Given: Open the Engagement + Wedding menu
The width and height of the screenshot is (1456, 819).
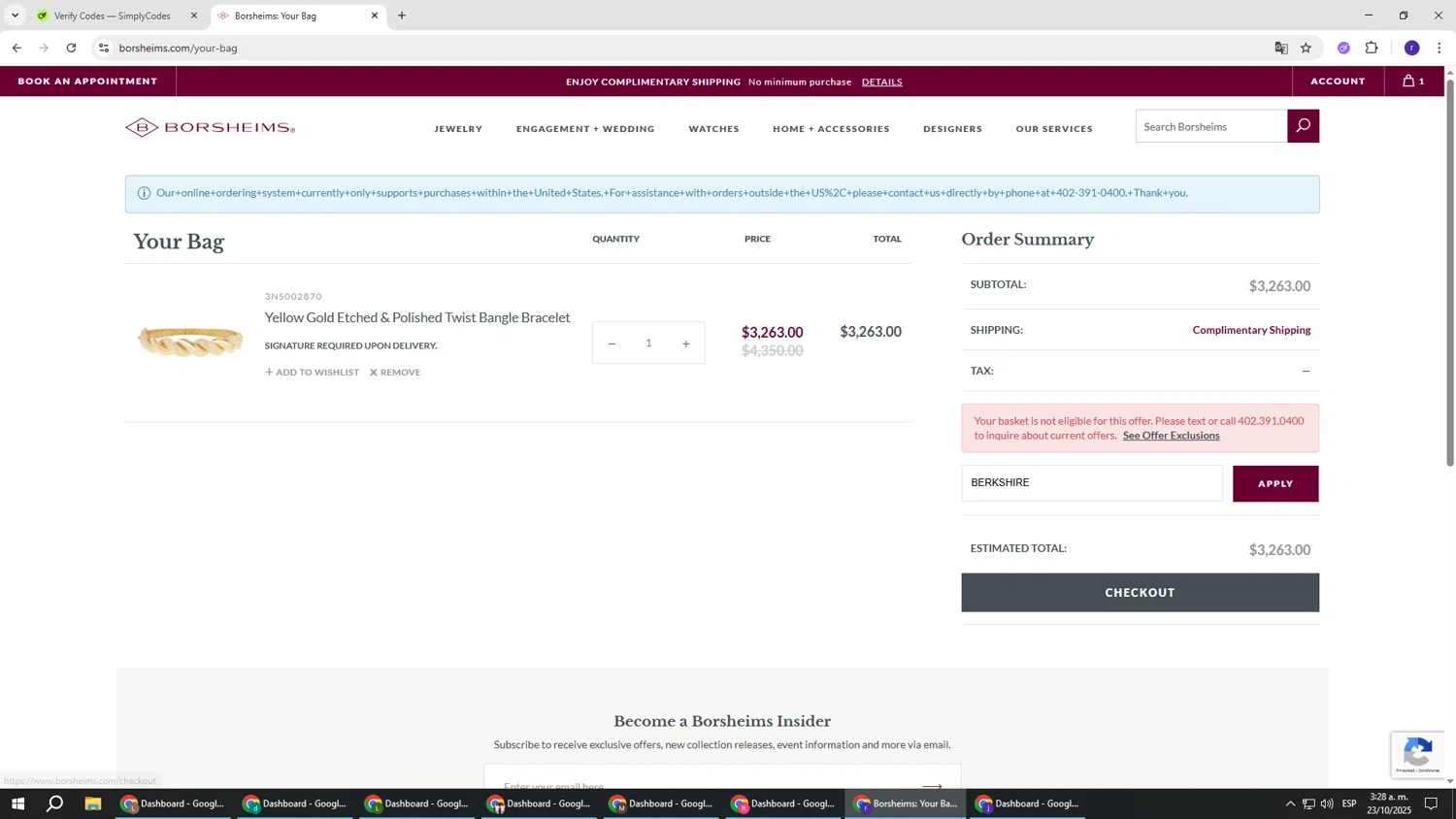Looking at the screenshot, I should [x=585, y=128].
